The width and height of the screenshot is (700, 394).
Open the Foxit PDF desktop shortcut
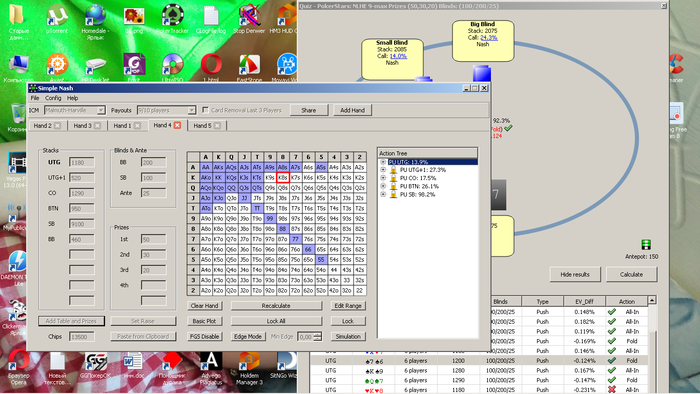[134, 67]
